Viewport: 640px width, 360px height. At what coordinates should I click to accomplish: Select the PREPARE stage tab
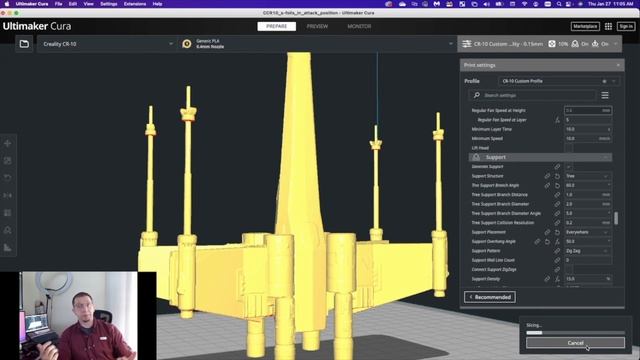[276, 26]
